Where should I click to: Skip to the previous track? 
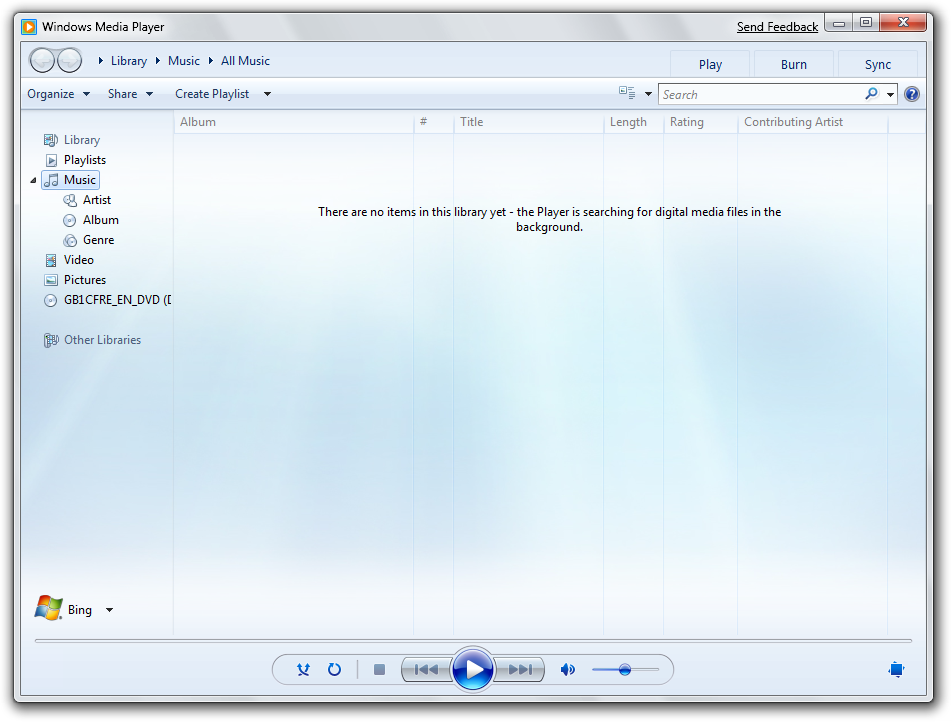coord(426,670)
